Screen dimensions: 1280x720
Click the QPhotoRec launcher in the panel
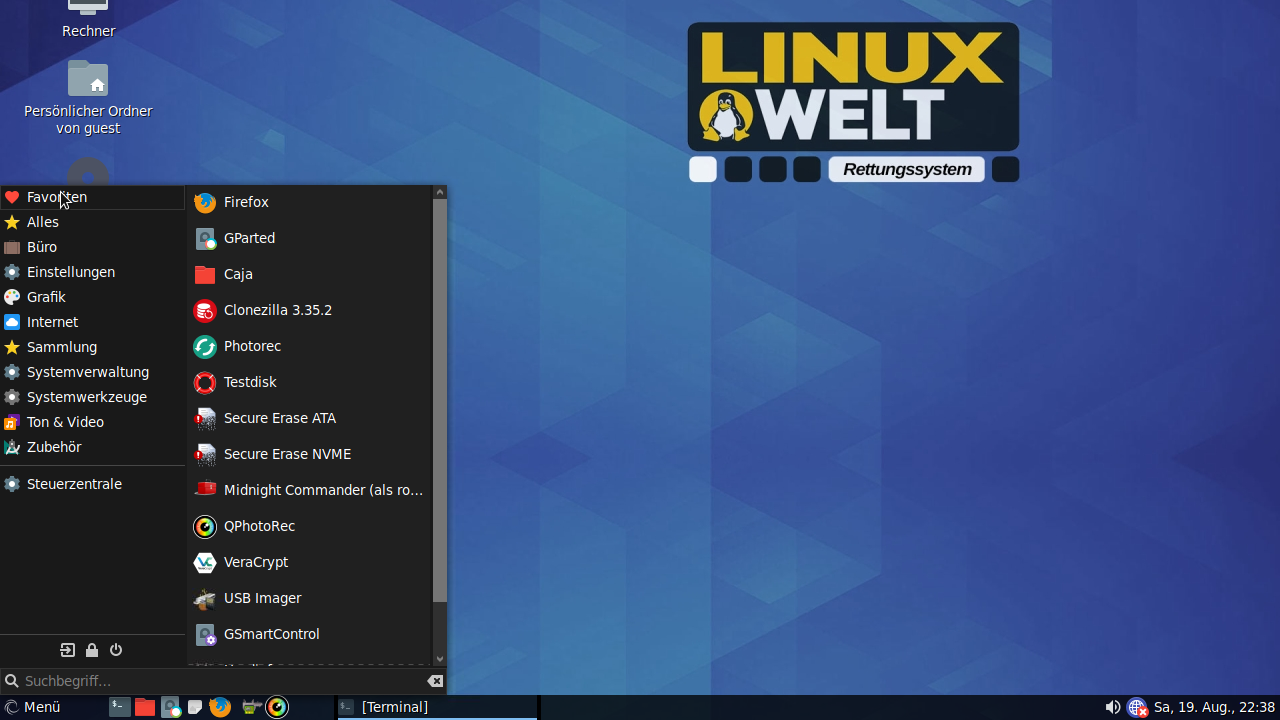(277, 707)
